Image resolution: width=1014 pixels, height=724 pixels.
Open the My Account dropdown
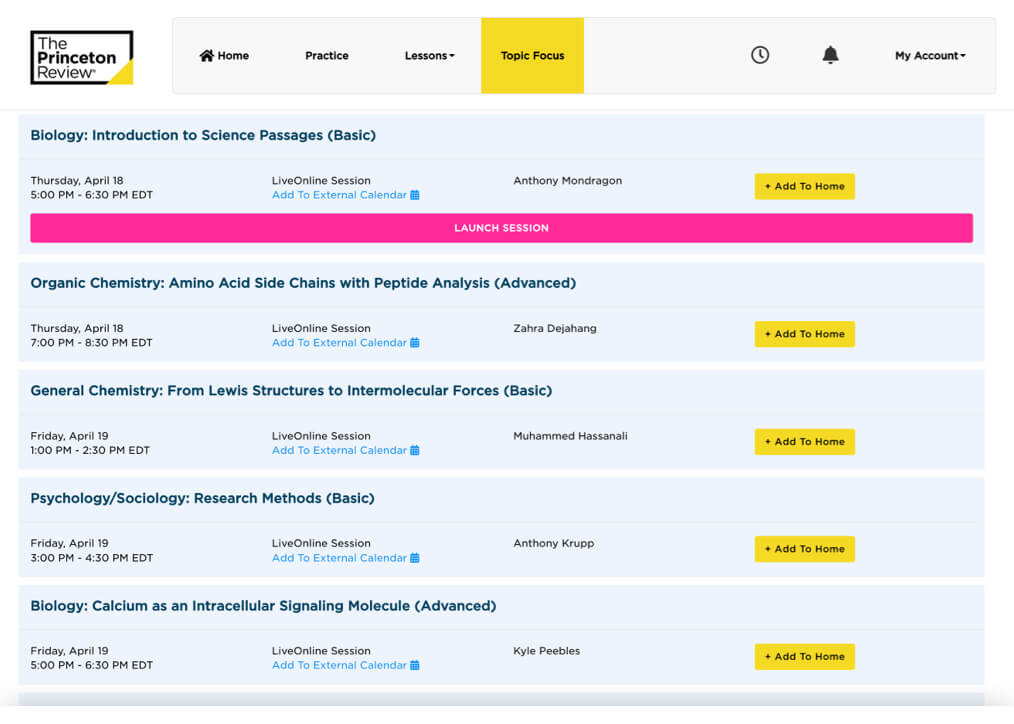[x=930, y=56]
